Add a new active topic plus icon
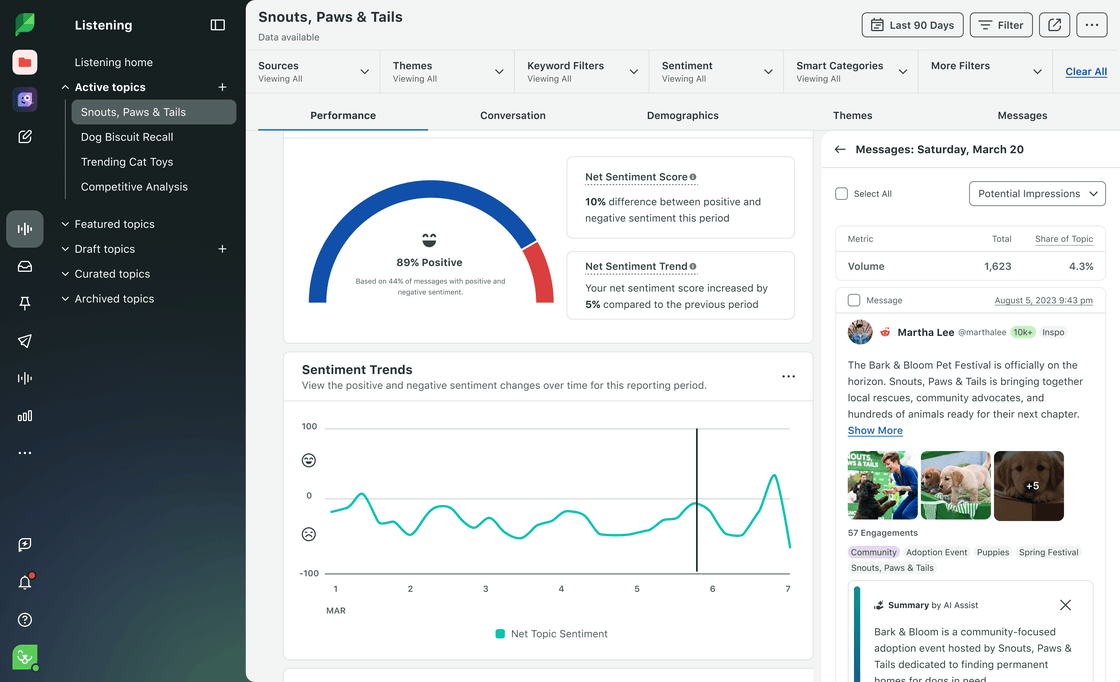 (222, 87)
